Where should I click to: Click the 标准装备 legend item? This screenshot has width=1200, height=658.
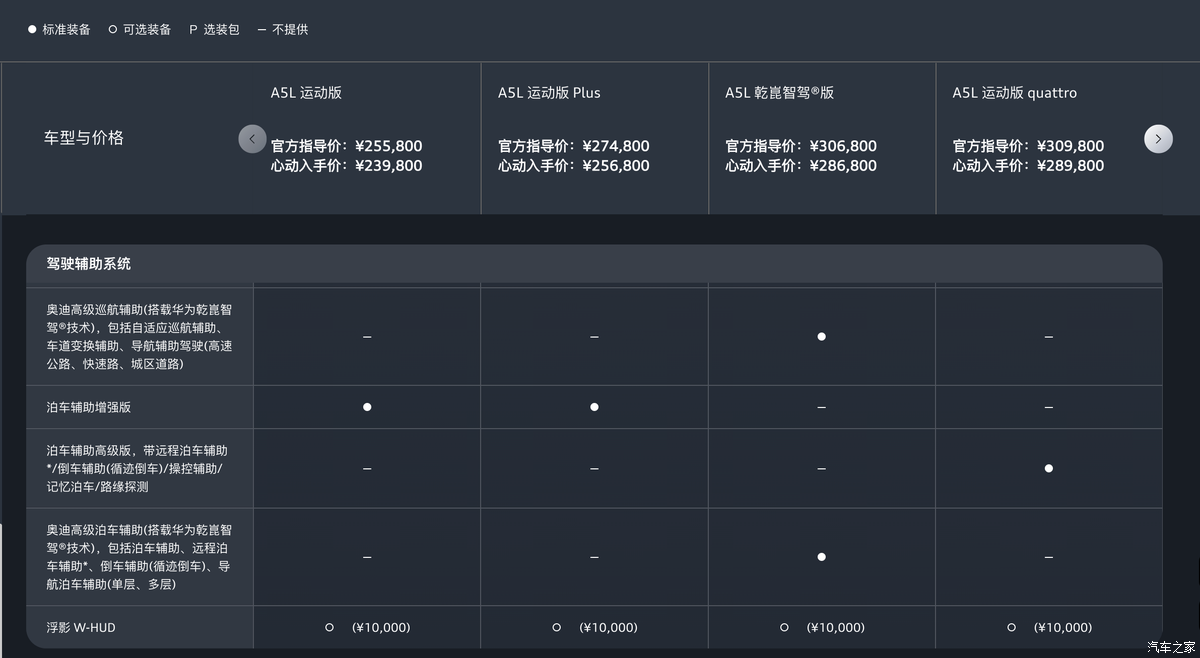click(x=59, y=30)
